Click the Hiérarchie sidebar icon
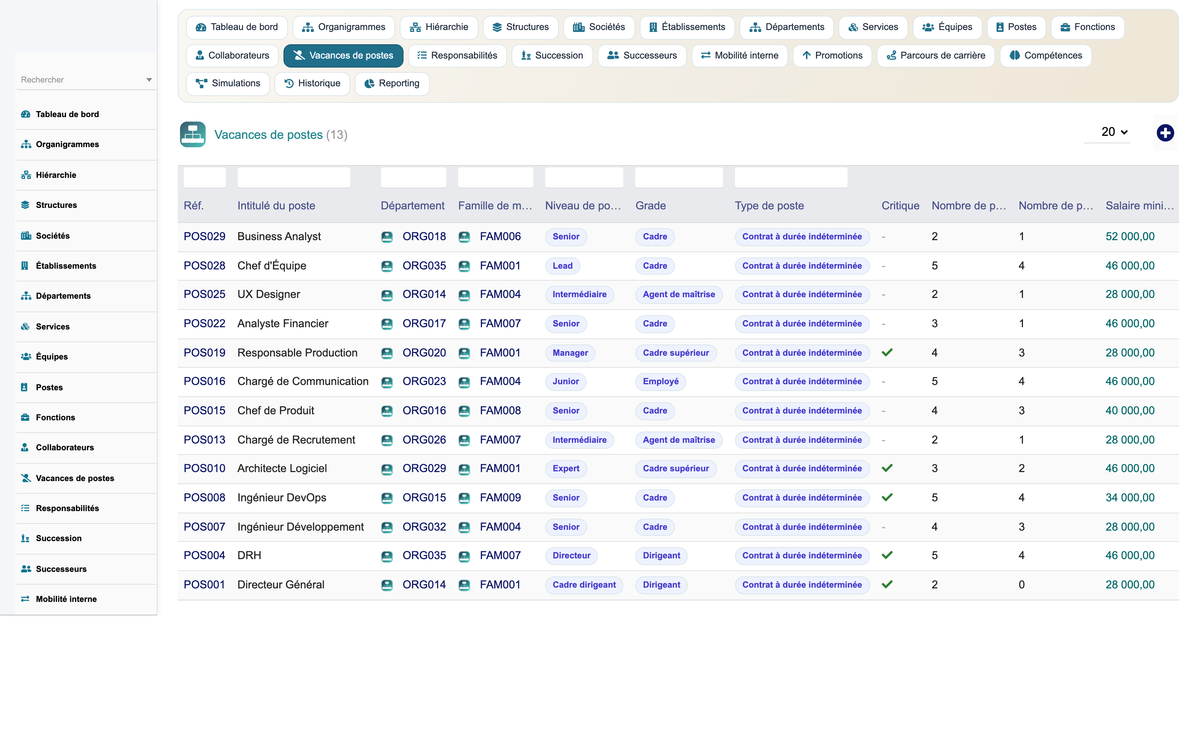 click(x=26, y=175)
